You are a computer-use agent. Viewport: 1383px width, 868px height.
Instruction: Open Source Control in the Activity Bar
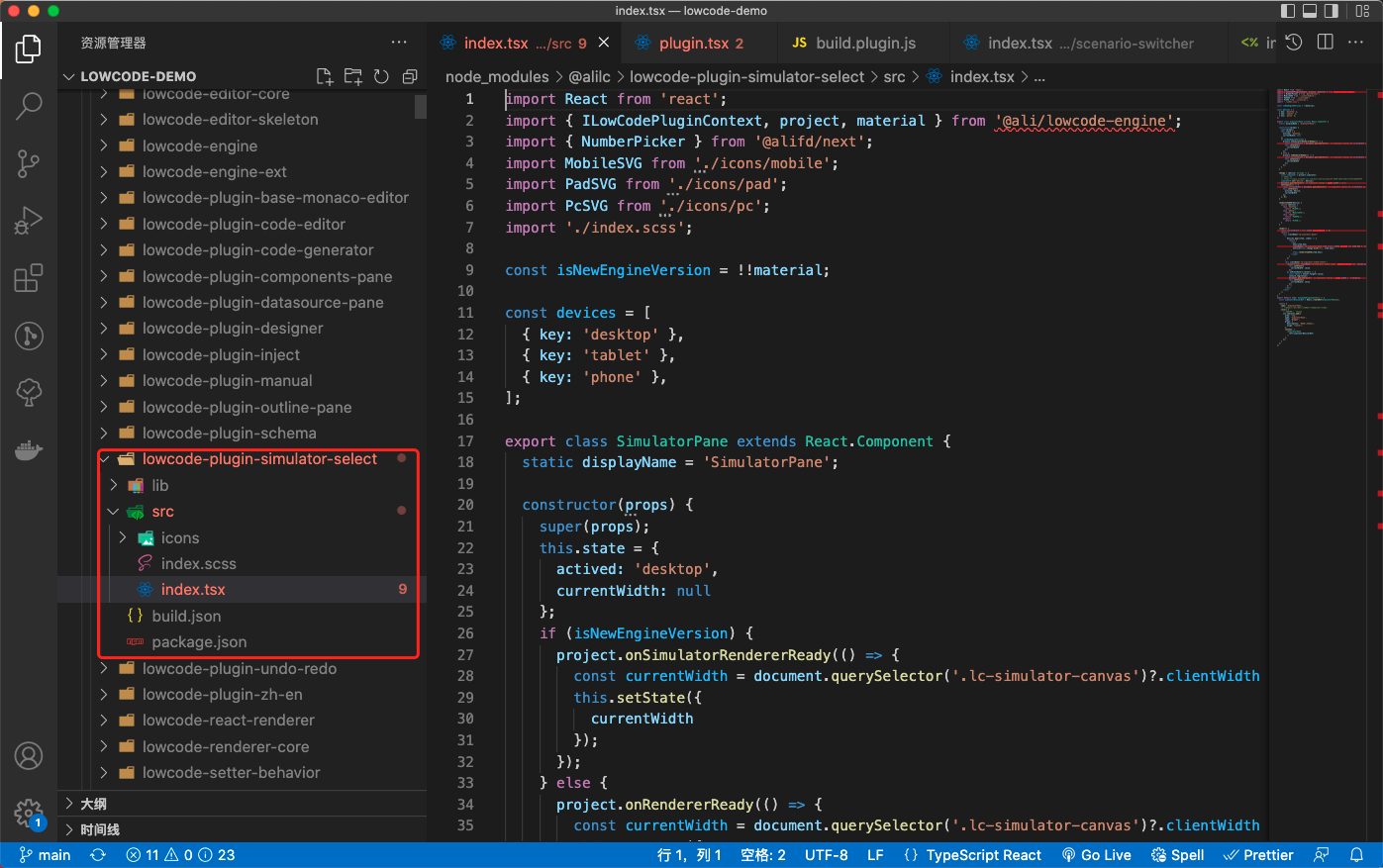[x=29, y=163]
